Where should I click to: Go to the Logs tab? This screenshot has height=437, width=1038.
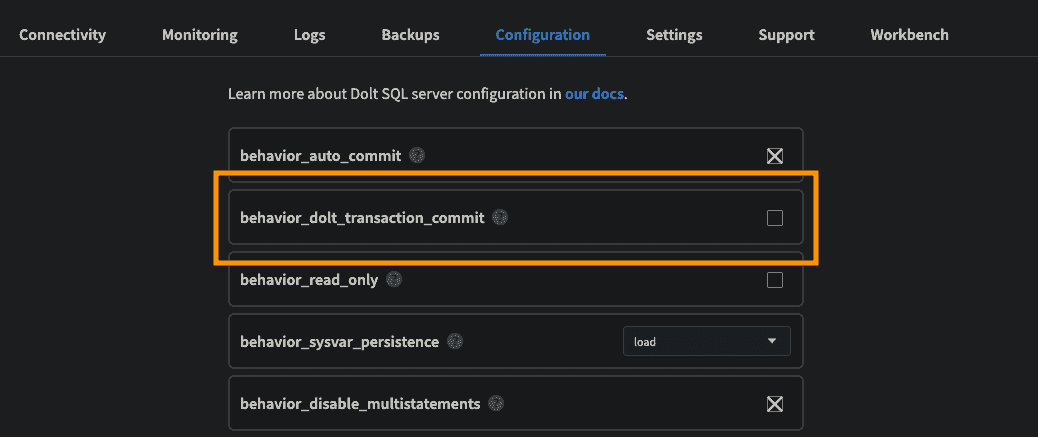(x=310, y=34)
